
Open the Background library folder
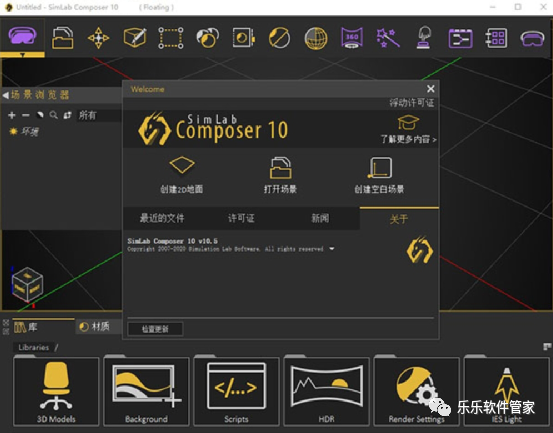pyautogui.click(x=146, y=391)
